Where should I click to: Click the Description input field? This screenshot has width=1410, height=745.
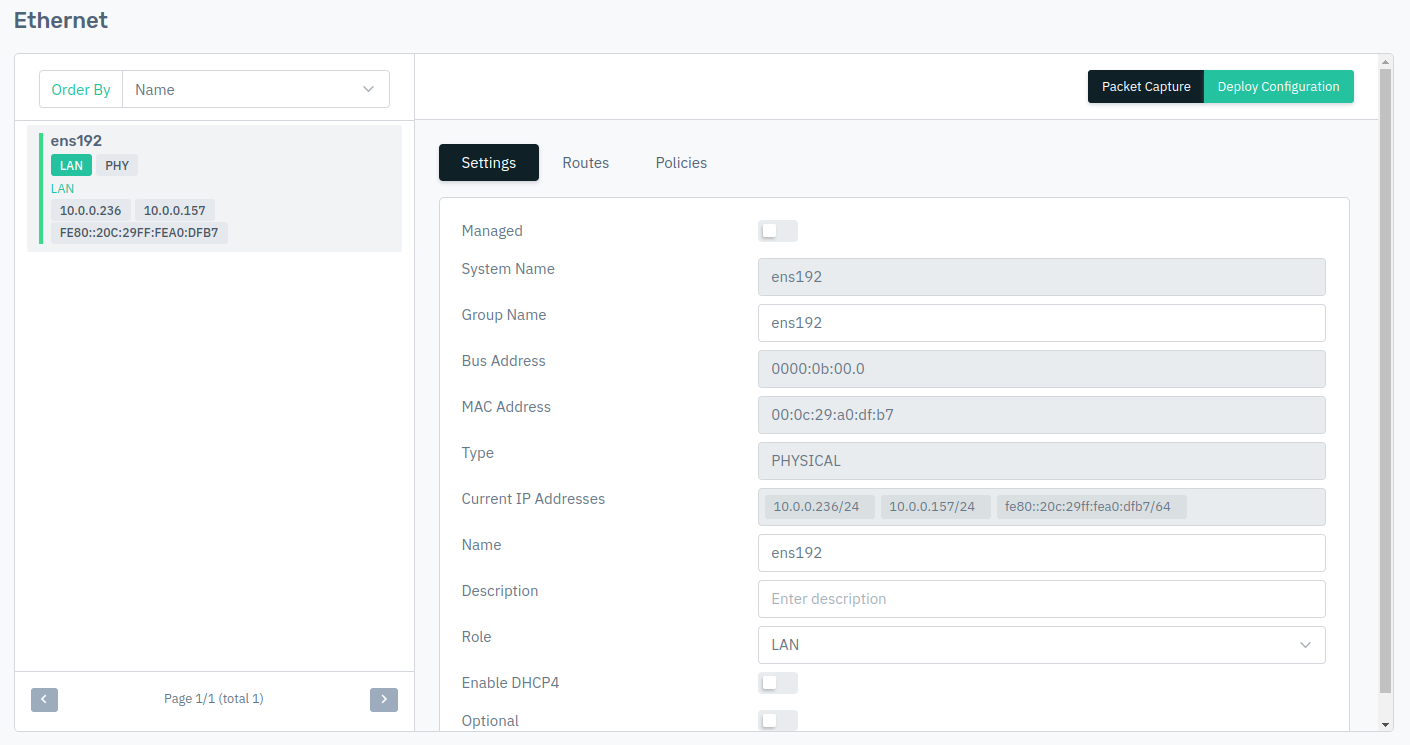tap(1040, 599)
